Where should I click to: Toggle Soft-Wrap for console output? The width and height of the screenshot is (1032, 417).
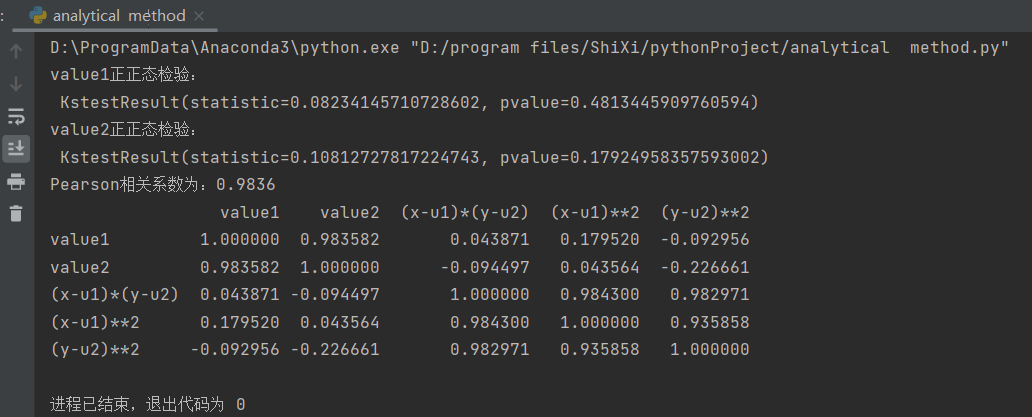click(16, 116)
